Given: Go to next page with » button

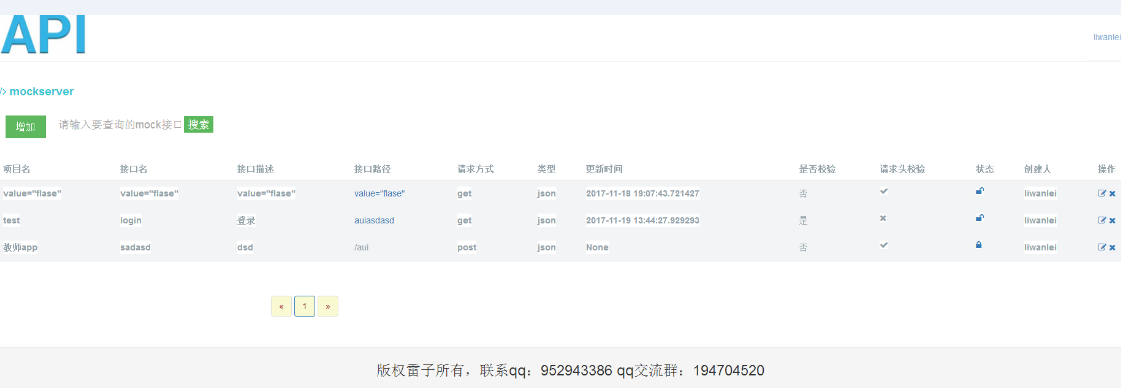Looking at the screenshot, I should 327,307.
